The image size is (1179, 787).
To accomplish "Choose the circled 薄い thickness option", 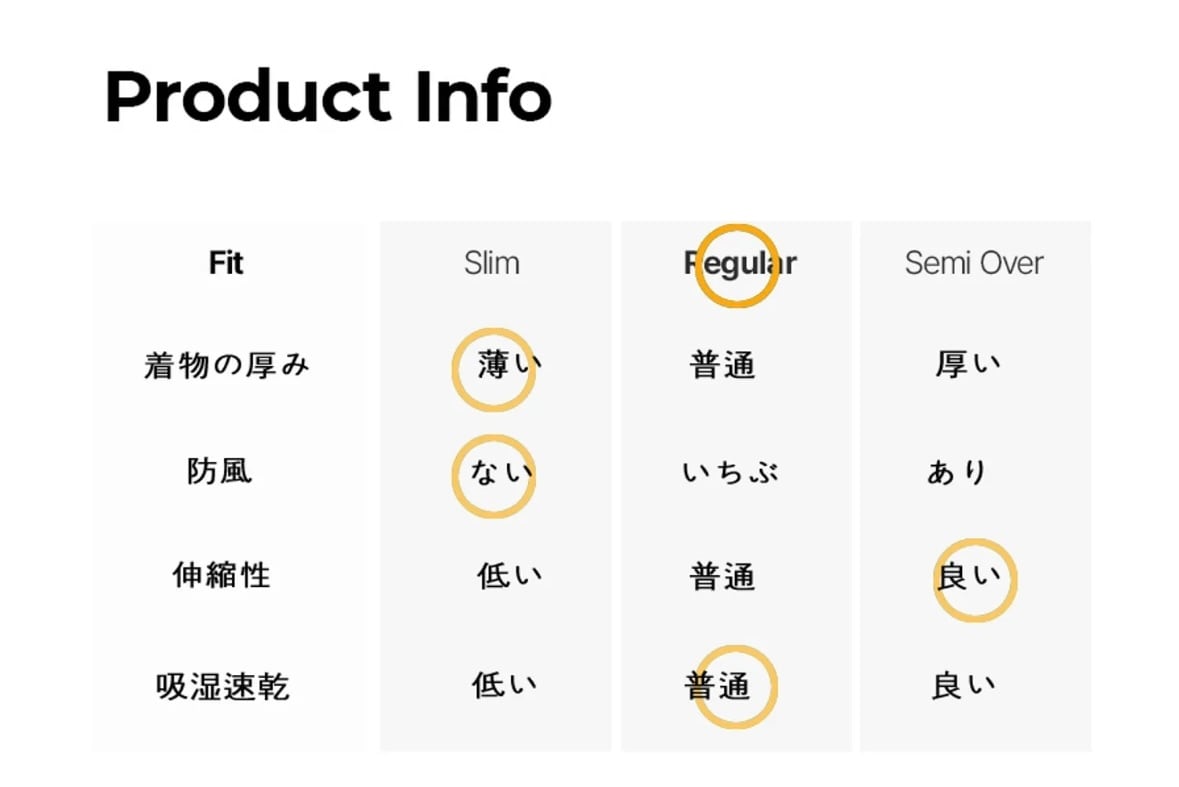I will (x=507, y=366).
